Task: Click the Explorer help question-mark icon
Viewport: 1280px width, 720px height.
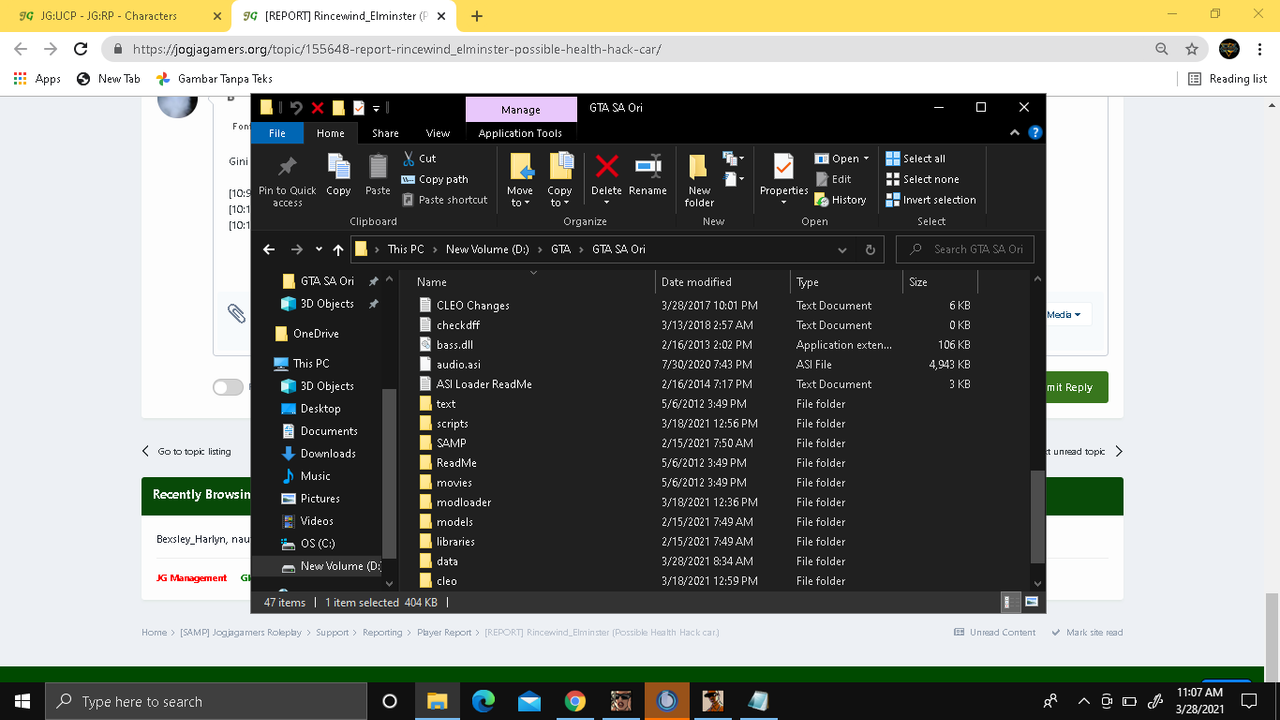Action: click(x=1035, y=132)
